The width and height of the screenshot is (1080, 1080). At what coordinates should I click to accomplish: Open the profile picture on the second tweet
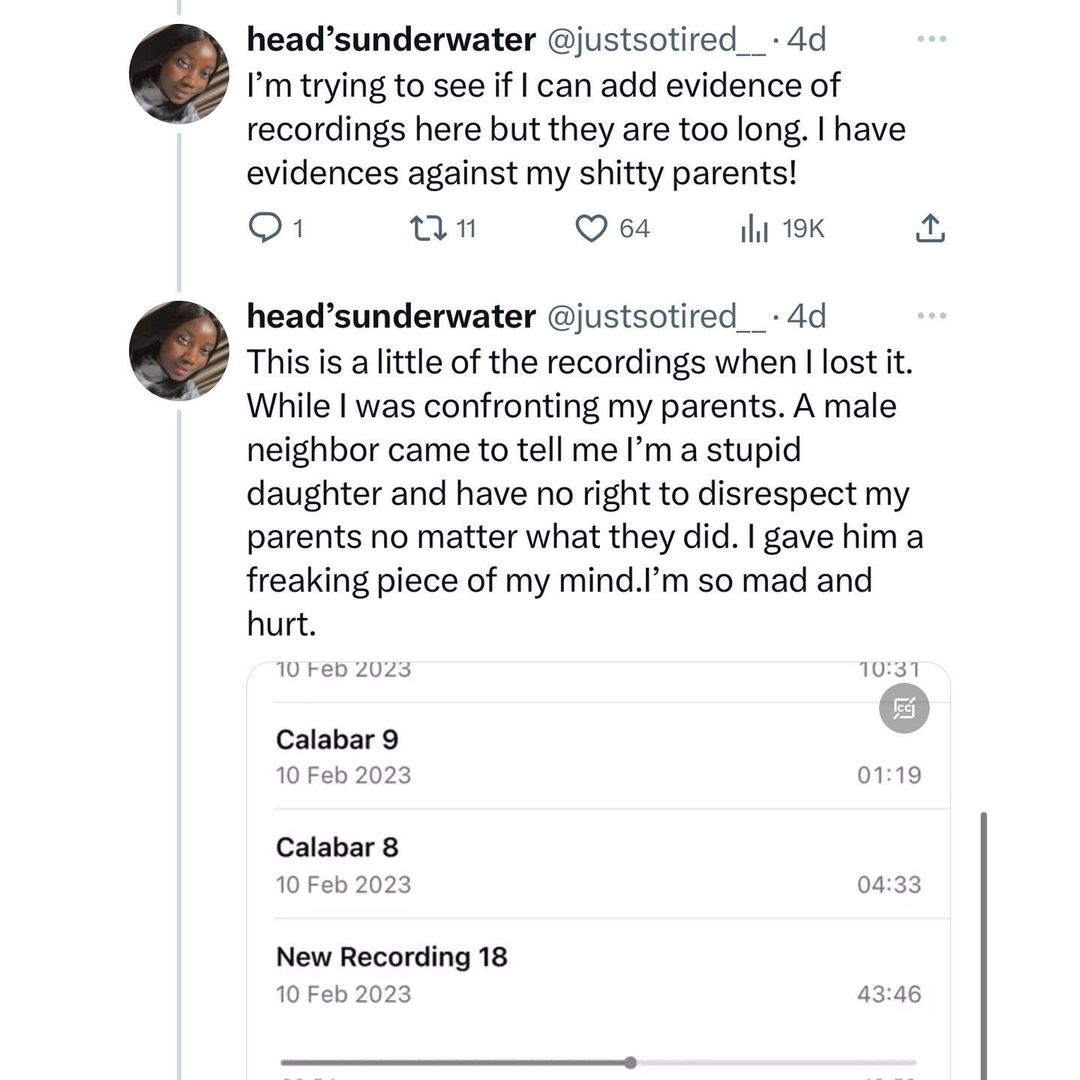tap(180, 350)
